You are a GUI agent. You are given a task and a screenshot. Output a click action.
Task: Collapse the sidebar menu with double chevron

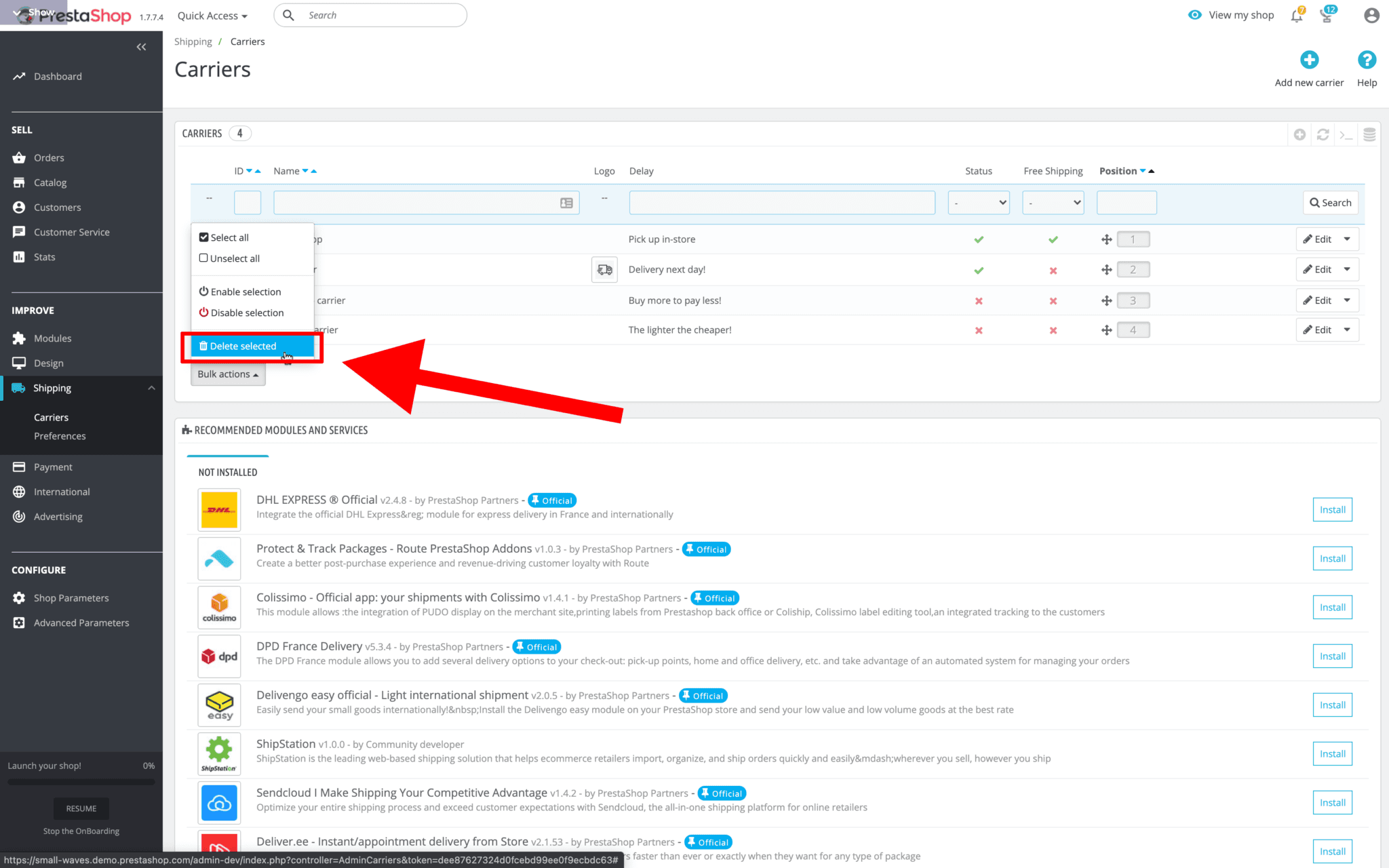point(141,47)
